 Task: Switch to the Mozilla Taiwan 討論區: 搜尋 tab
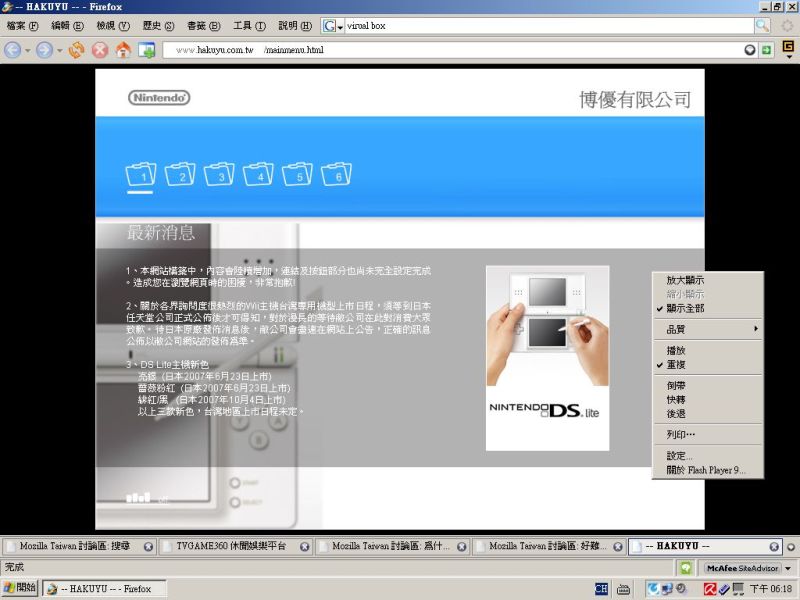click(79, 546)
